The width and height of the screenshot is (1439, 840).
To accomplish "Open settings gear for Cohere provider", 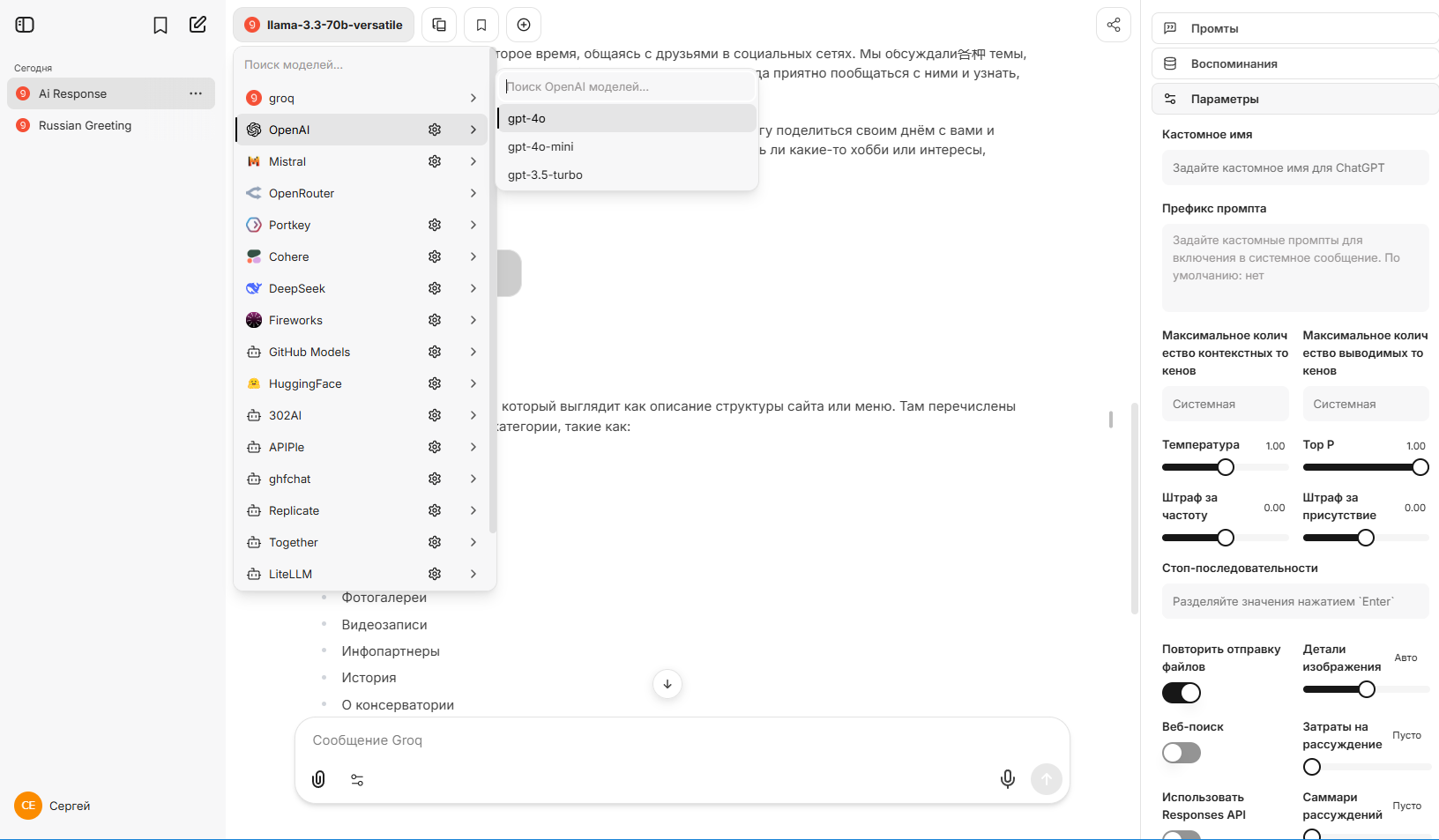I will point(435,256).
